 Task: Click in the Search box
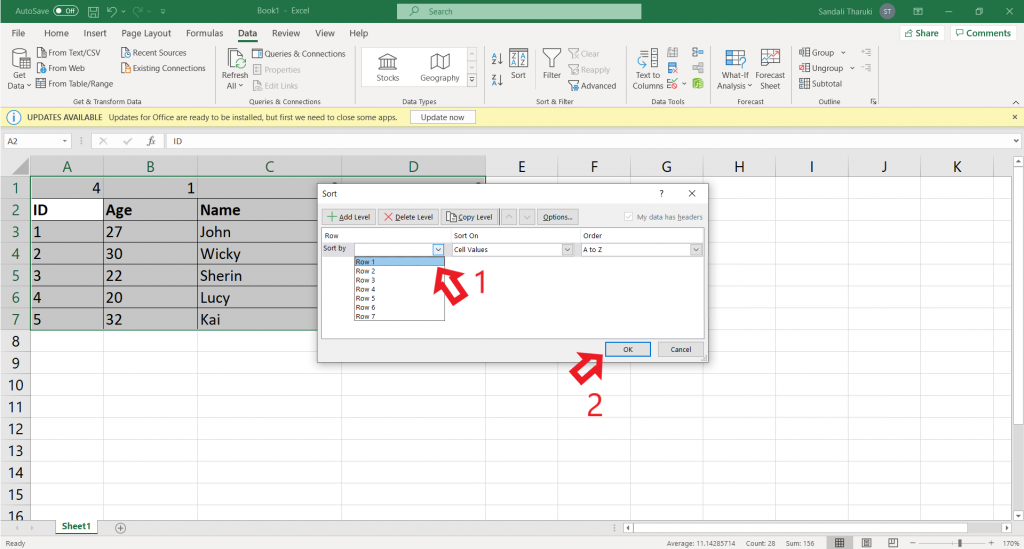pyautogui.click(x=519, y=11)
